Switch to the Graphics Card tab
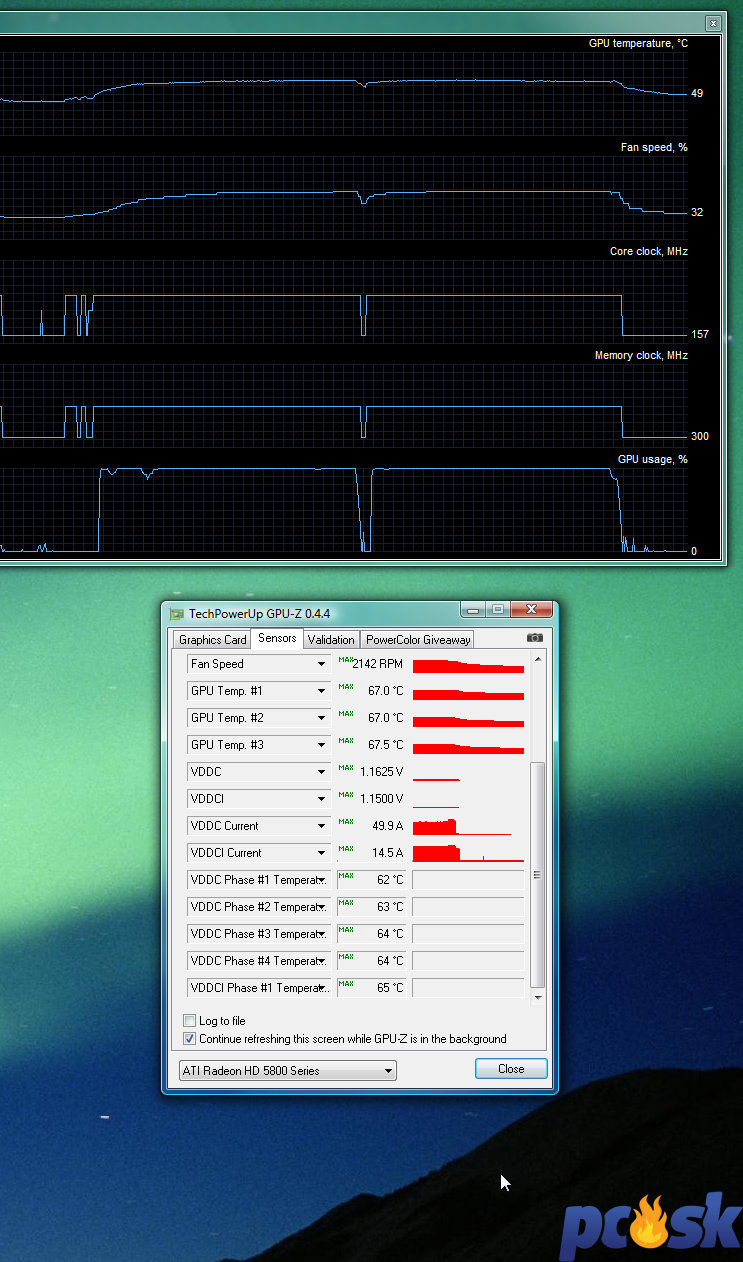Image resolution: width=743 pixels, height=1262 pixels. (212, 640)
